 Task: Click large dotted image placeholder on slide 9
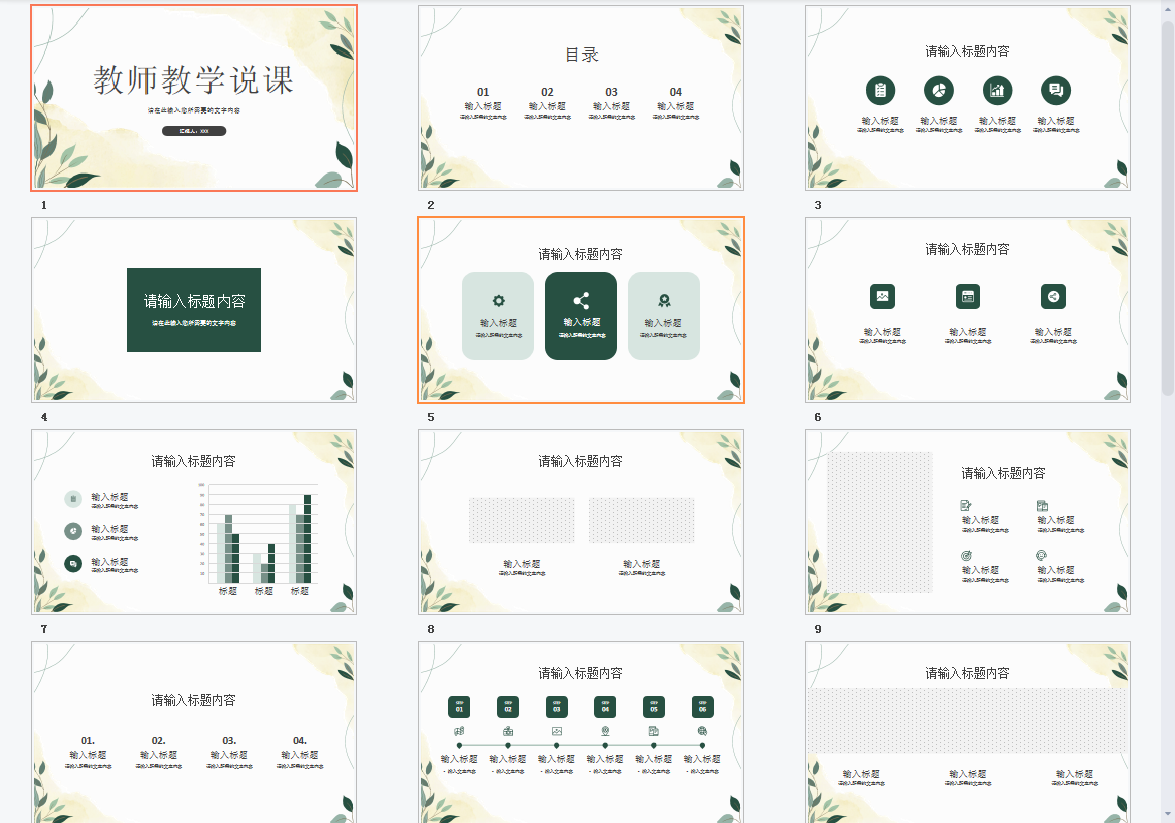880,522
